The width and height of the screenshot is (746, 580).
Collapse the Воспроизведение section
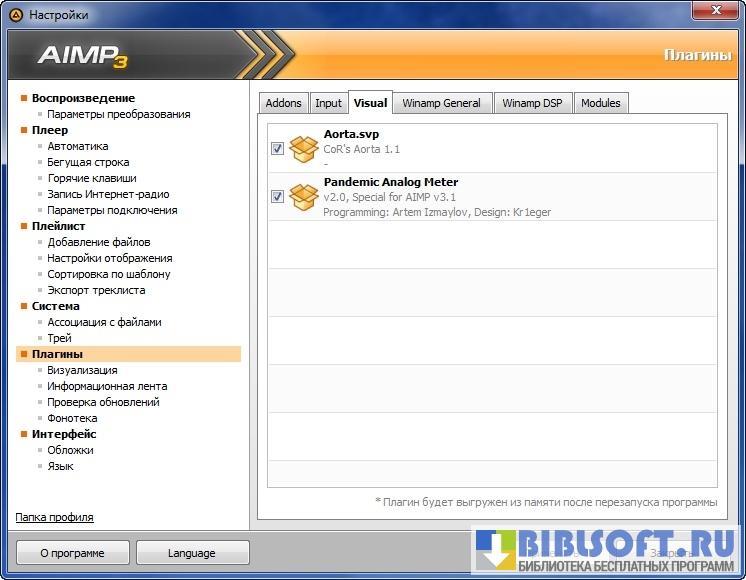[24, 98]
